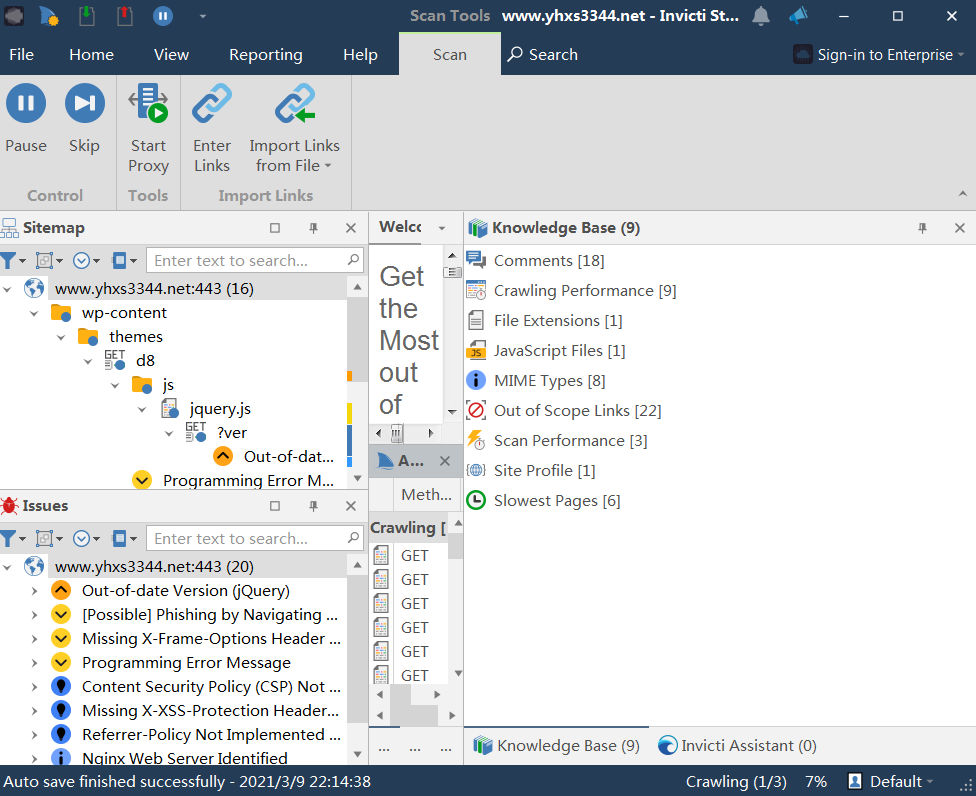Switch to the Home ribbon tab
Image resolution: width=976 pixels, height=796 pixels.
click(x=92, y=55)
